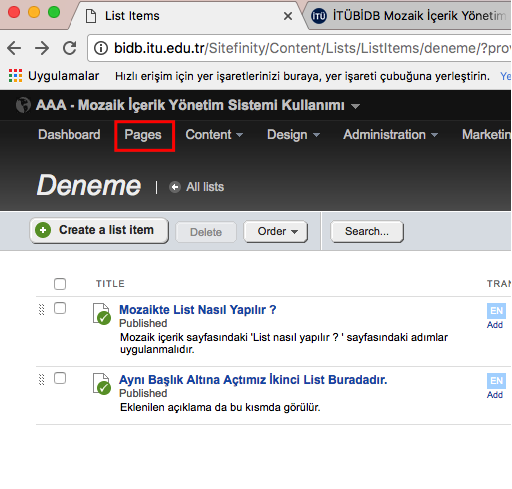
Task: Open Mozaikte List Nasıl Yapılır ? link
Action: coord(198,310)
